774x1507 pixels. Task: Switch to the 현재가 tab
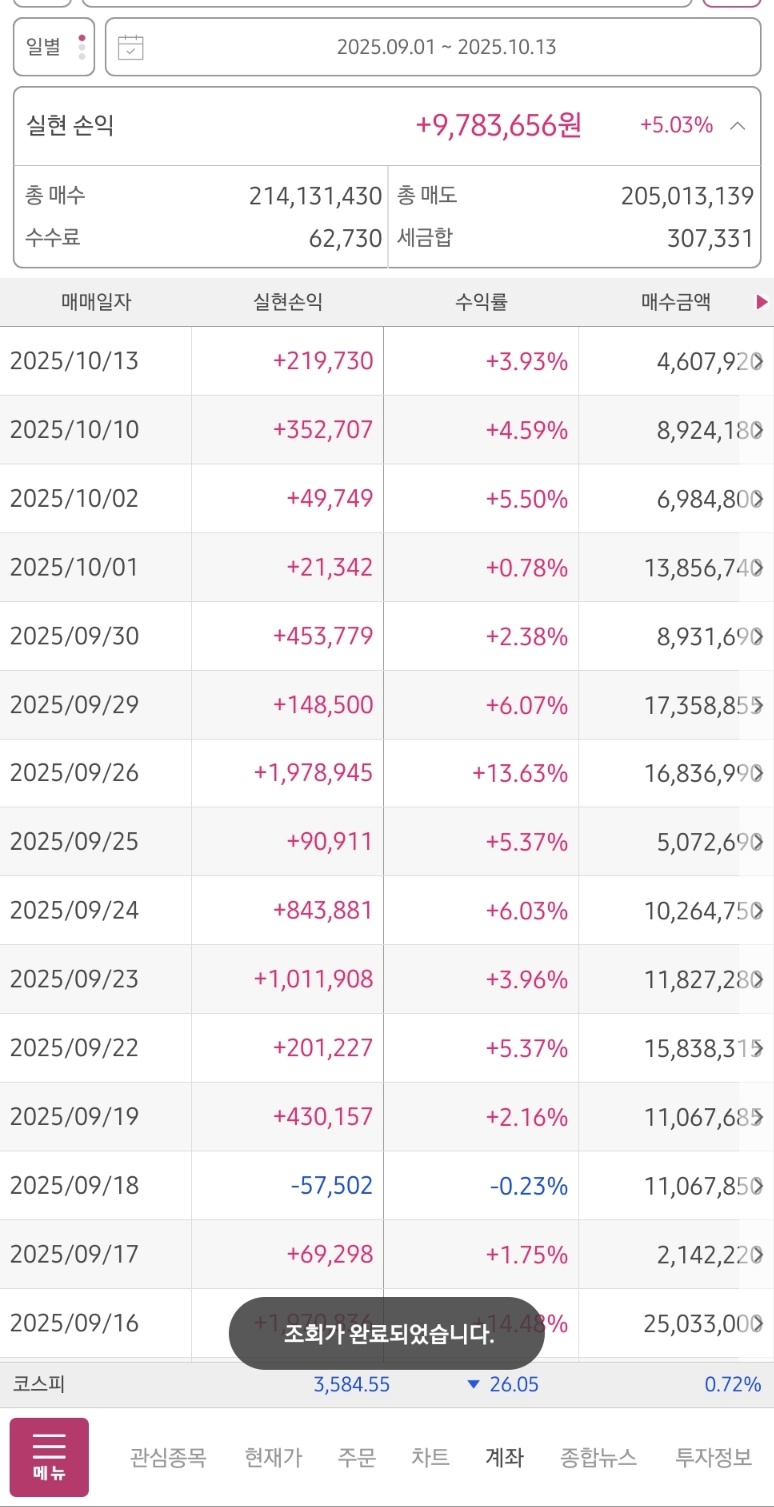click(273, 1457)
